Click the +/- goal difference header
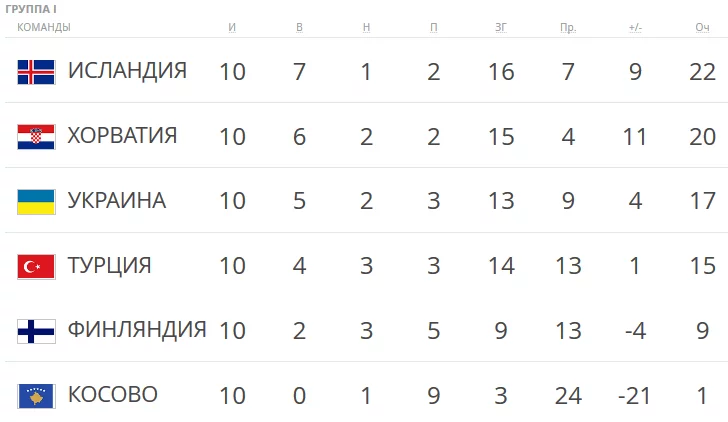Image resolution: width=728 pixels, height=422 pixels. (x=635, y=27)
